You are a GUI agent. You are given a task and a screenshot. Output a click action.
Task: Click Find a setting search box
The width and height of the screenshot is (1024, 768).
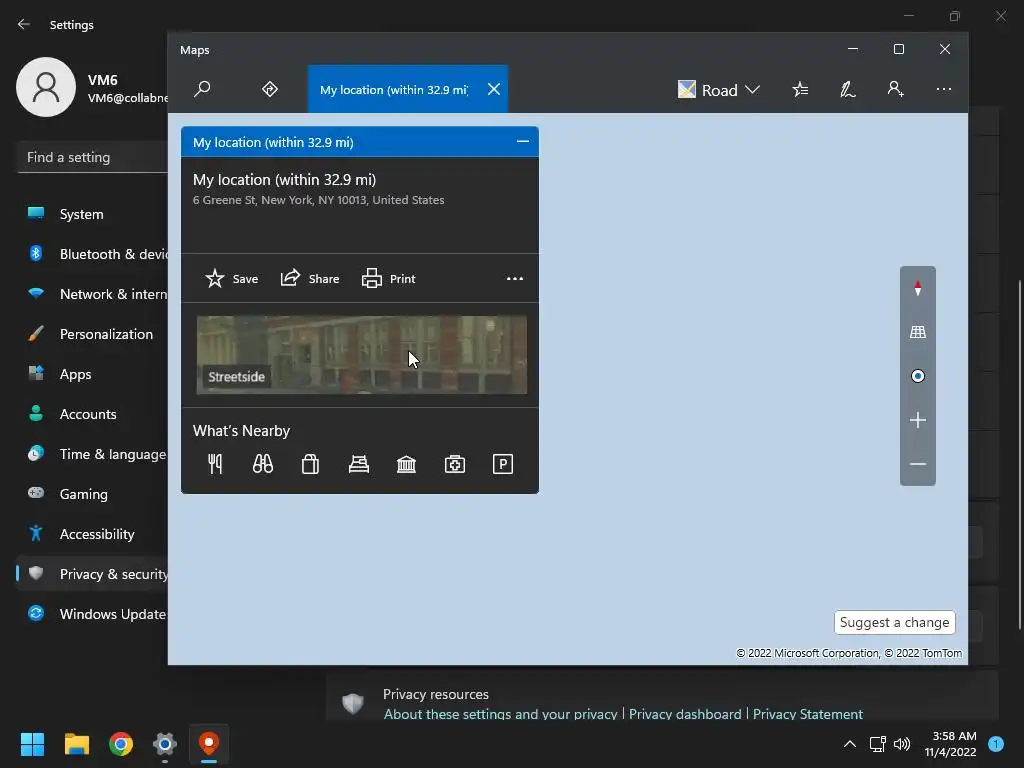[93, 157]
